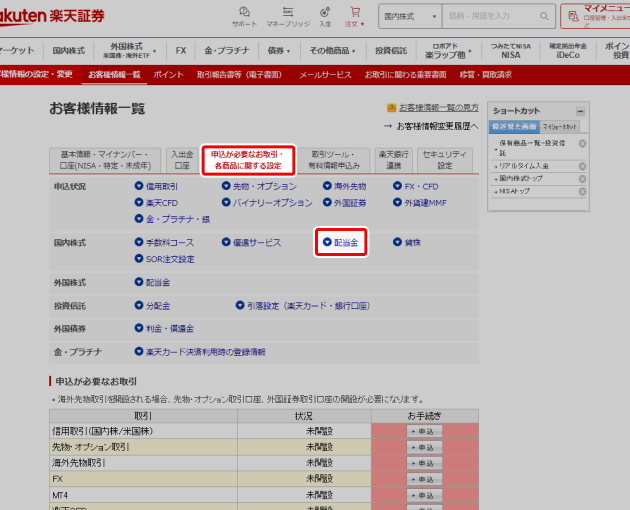Switch to 申込が必要なお取引 tab
The image size is (630, 510).
[248, 160]
